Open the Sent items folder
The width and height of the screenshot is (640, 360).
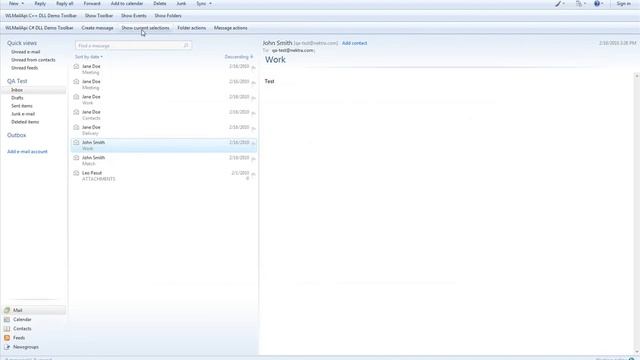22,106
